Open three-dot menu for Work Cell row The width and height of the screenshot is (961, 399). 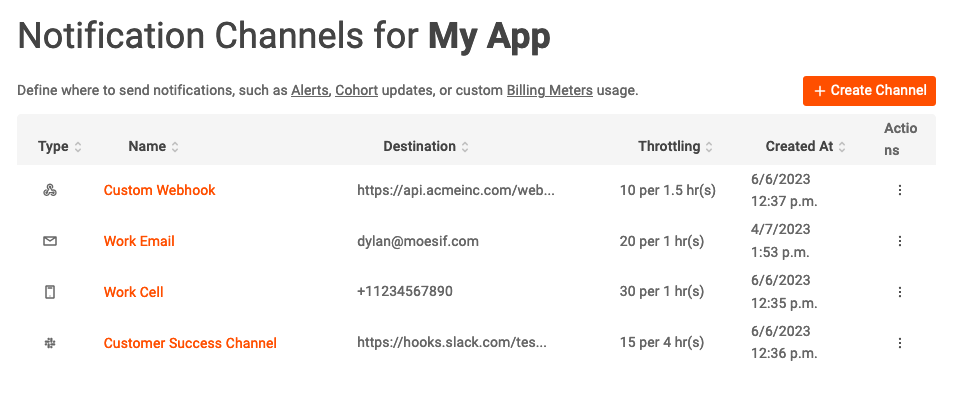coord(900,292)
